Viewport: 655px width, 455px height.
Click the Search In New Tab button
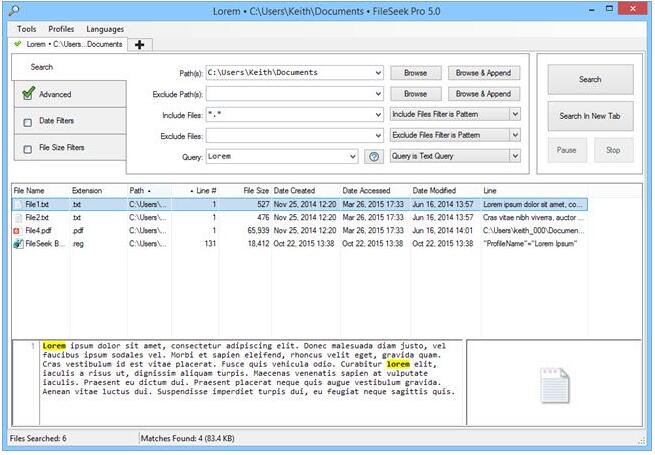point(590,116)
